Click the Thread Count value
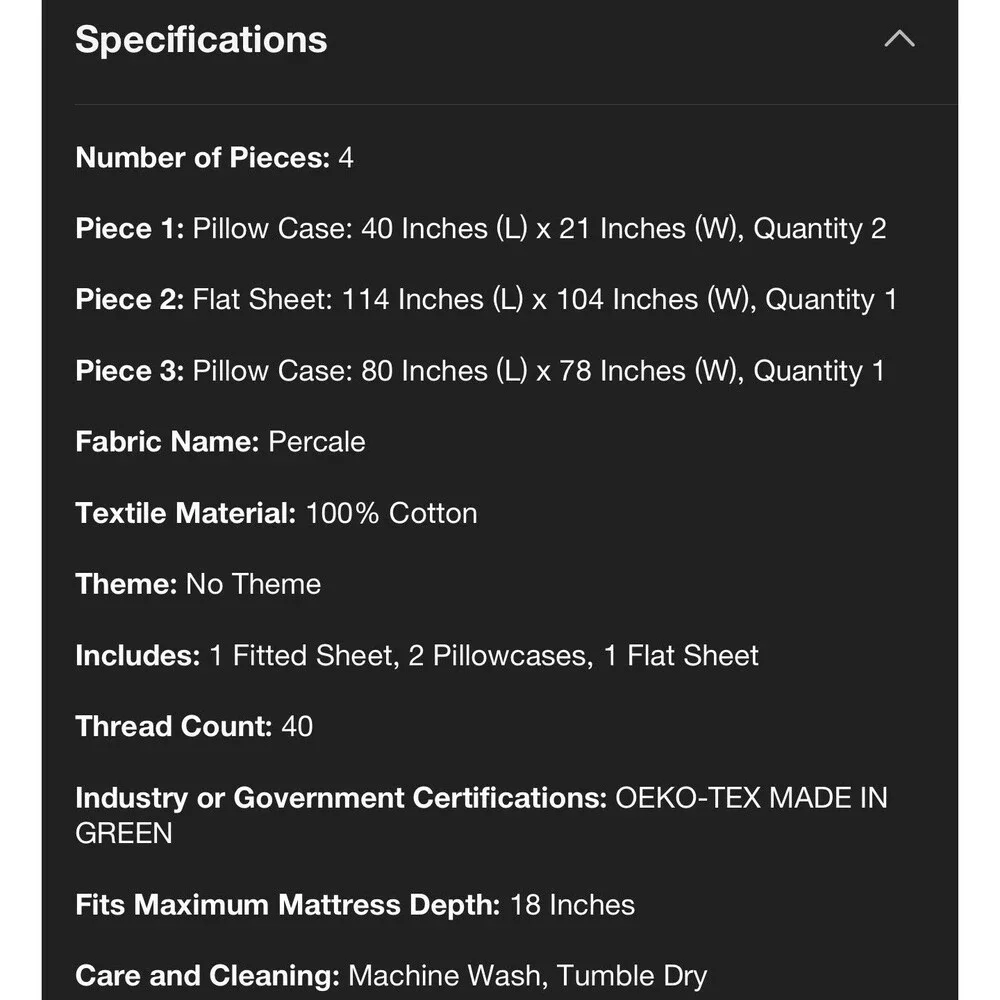 pos(297,726)
